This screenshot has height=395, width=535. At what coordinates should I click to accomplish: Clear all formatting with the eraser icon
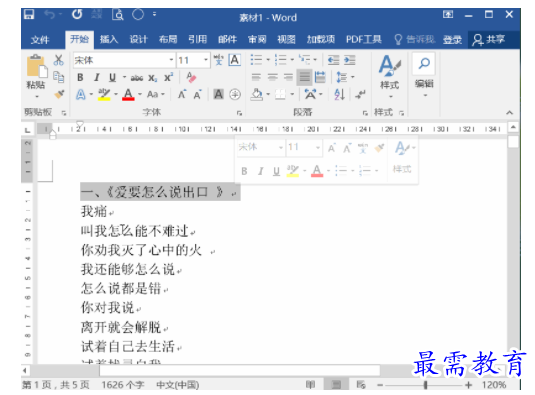click(191, 77)
